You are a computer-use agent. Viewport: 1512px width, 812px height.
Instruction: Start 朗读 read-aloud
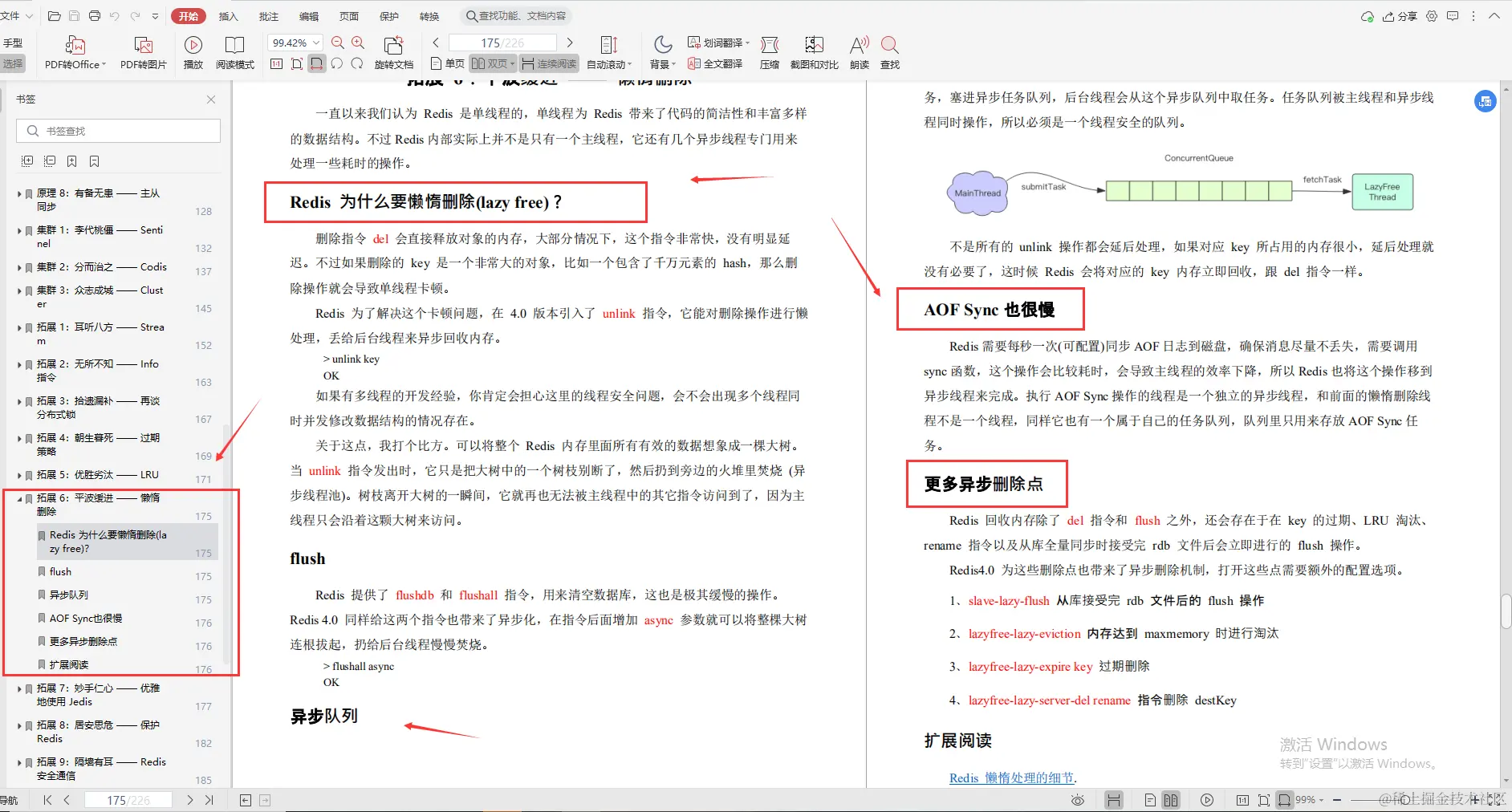859,52
